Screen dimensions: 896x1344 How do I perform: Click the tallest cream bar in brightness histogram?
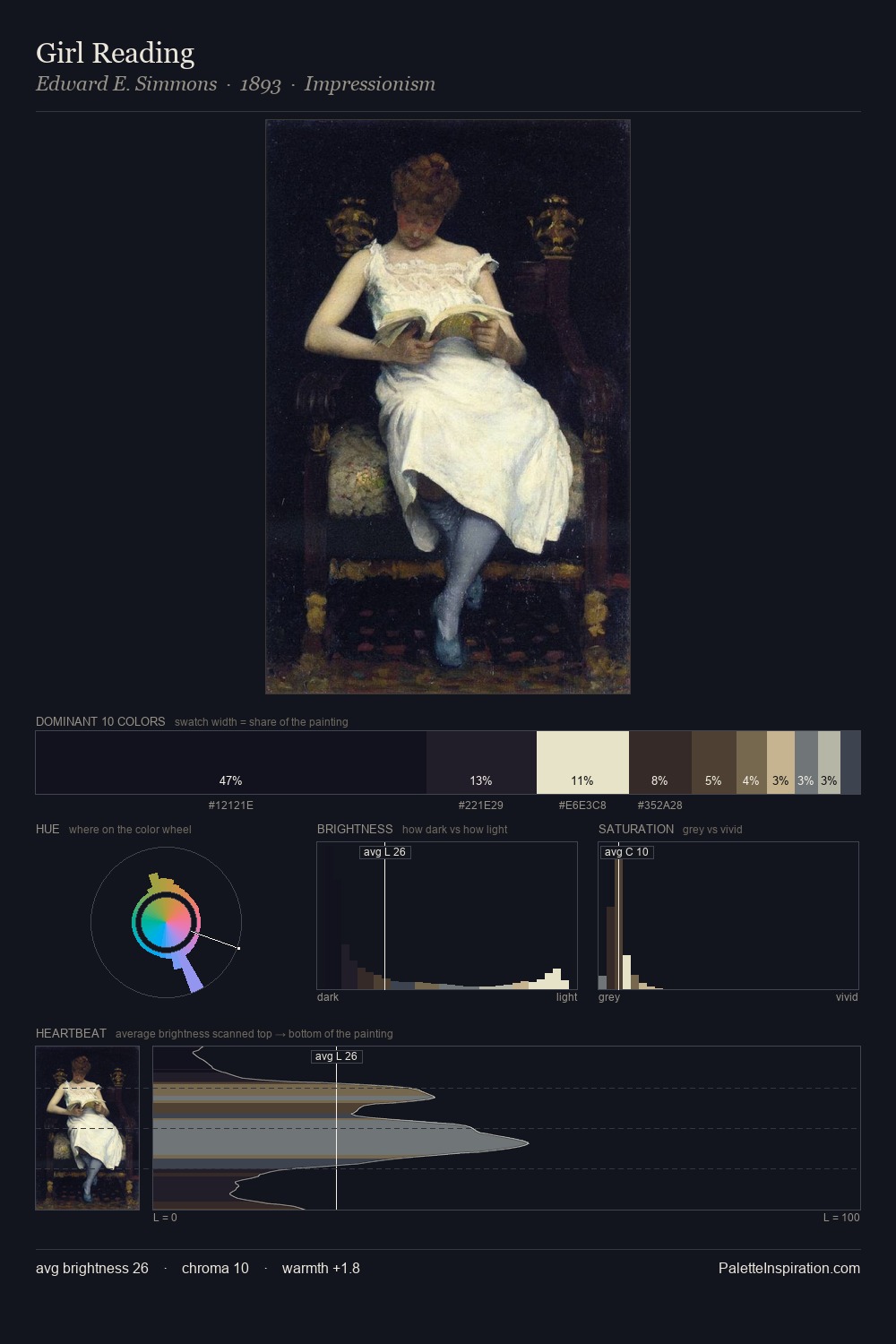(557, 978)
